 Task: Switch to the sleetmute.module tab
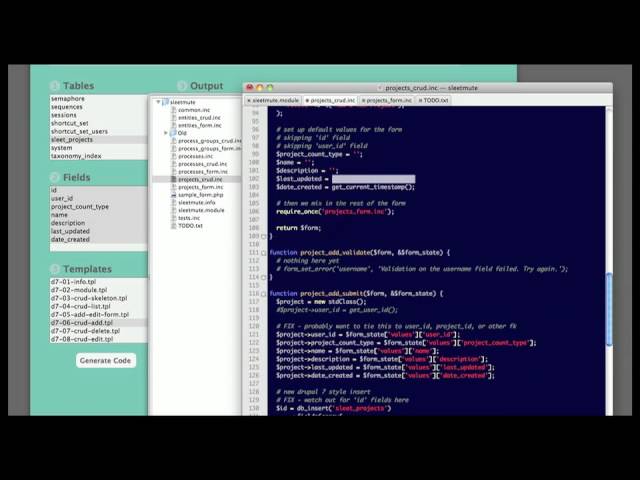point(275,100)
